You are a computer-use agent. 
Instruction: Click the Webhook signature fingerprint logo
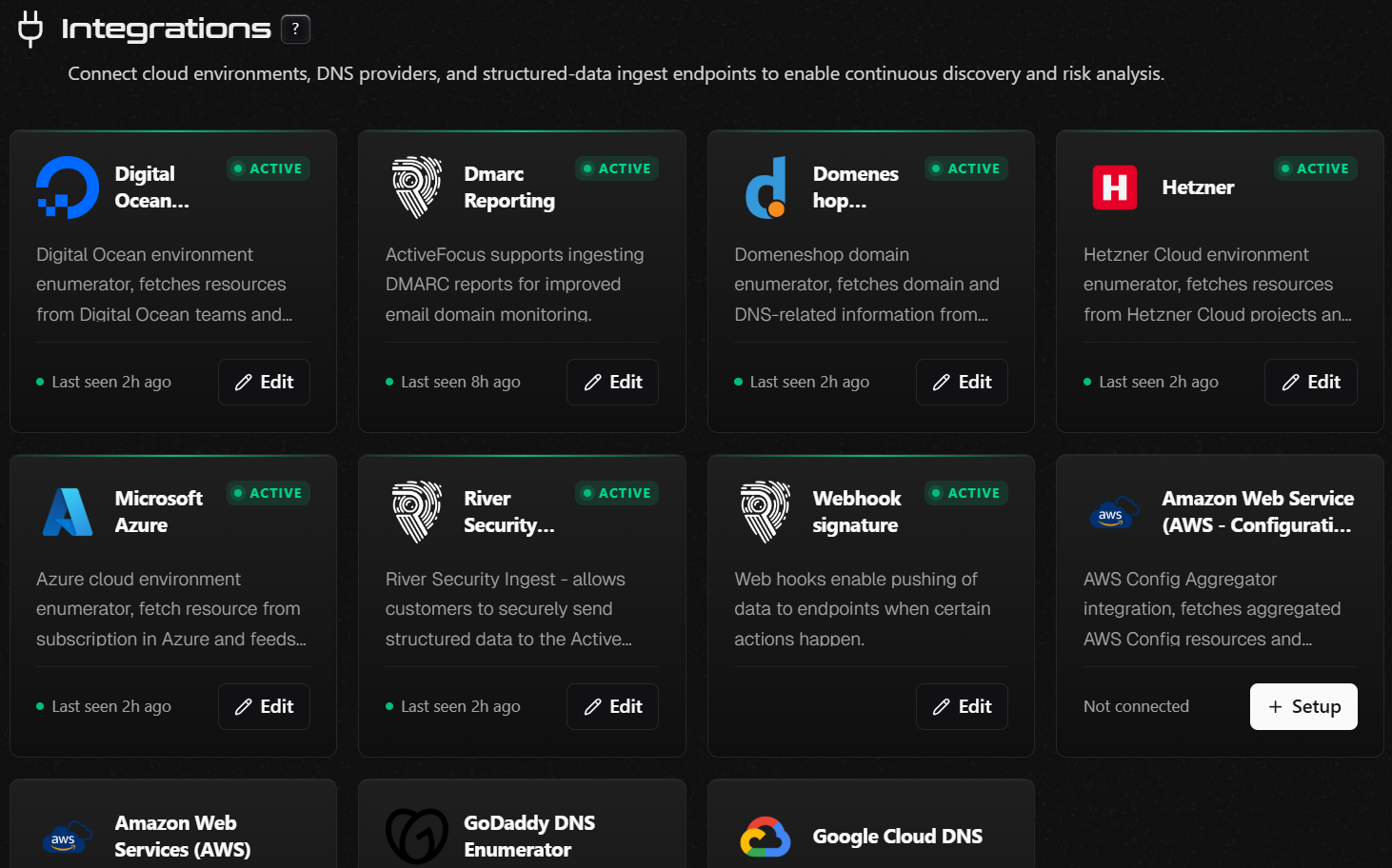pyautogui.click(x=766, y=512)
